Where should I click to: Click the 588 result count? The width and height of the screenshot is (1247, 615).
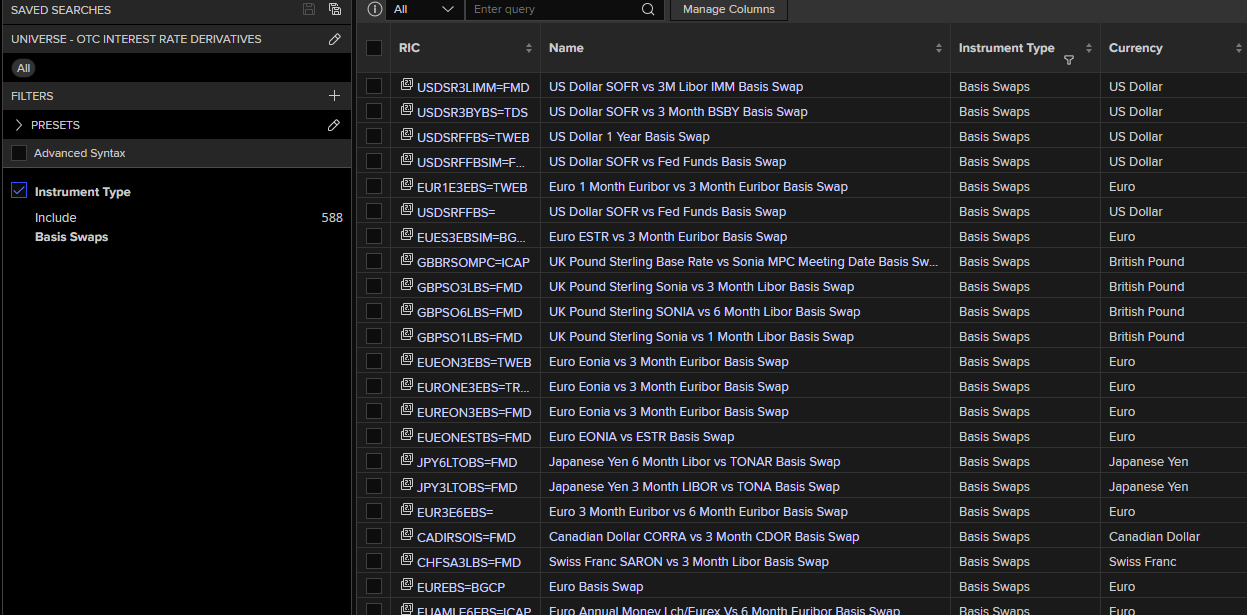(332, 217)
